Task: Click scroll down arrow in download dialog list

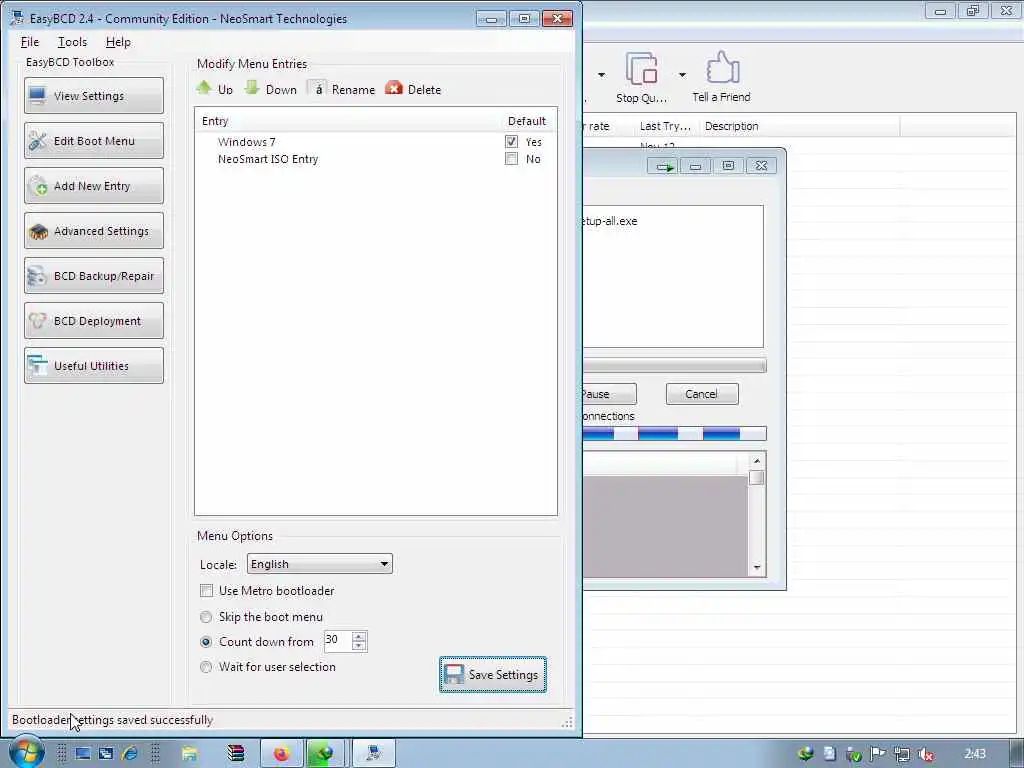Action: coord(757,568)
